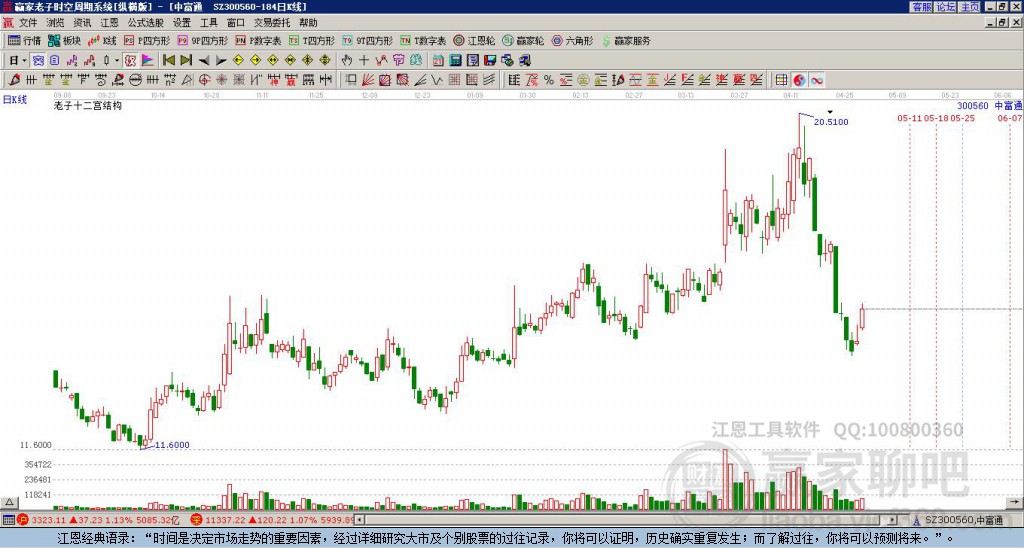Click the 客服 customer service link
The height and width of the screenshot is (548, 1024).
921,7
